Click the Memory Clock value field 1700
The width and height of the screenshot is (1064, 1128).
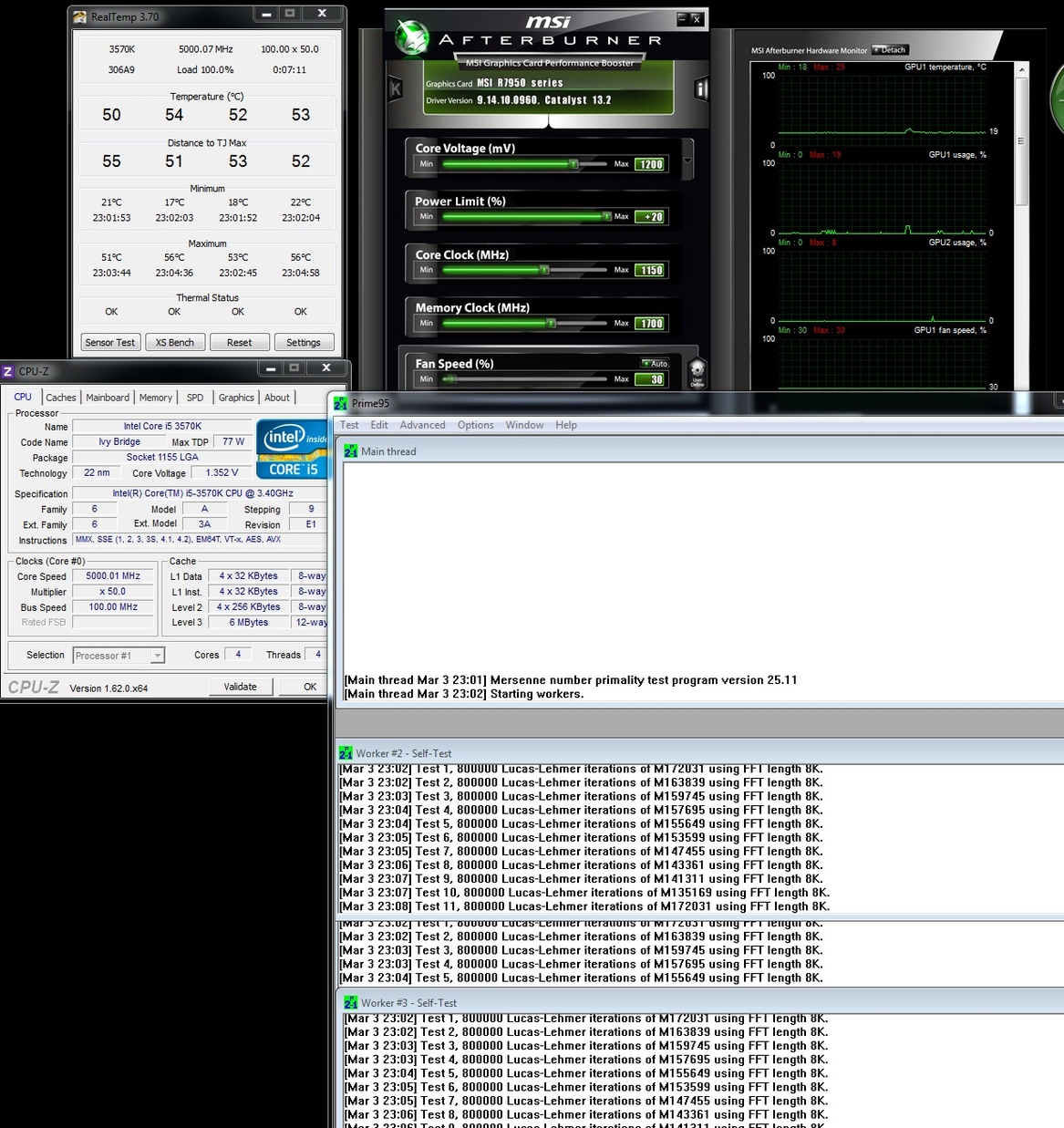(651, 323)
